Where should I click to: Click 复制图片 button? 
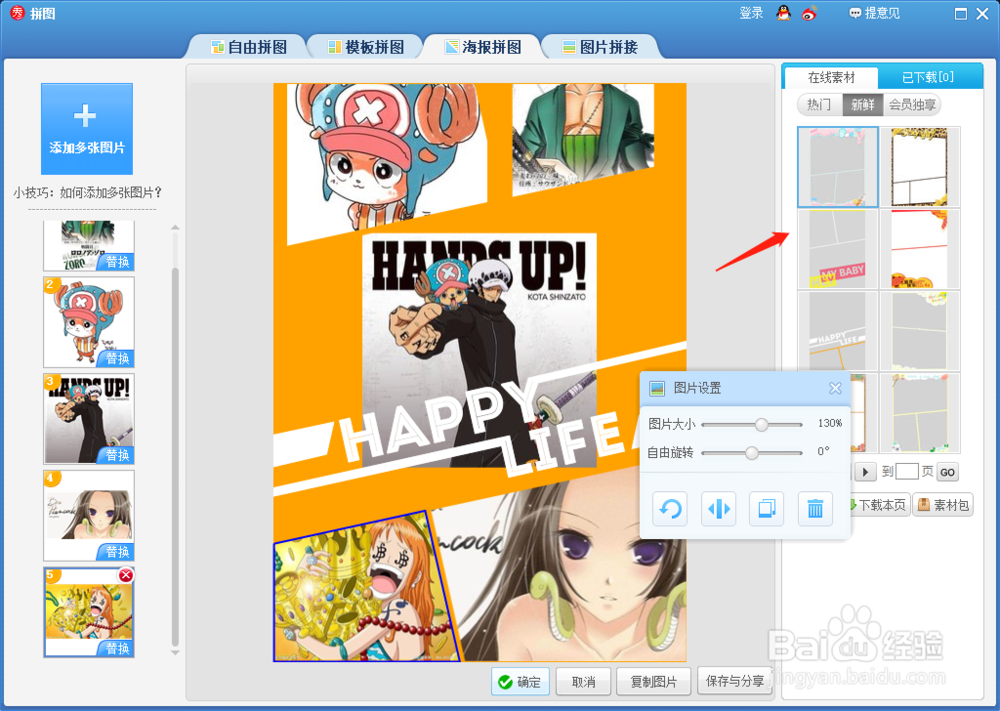[x=654, y=682]
